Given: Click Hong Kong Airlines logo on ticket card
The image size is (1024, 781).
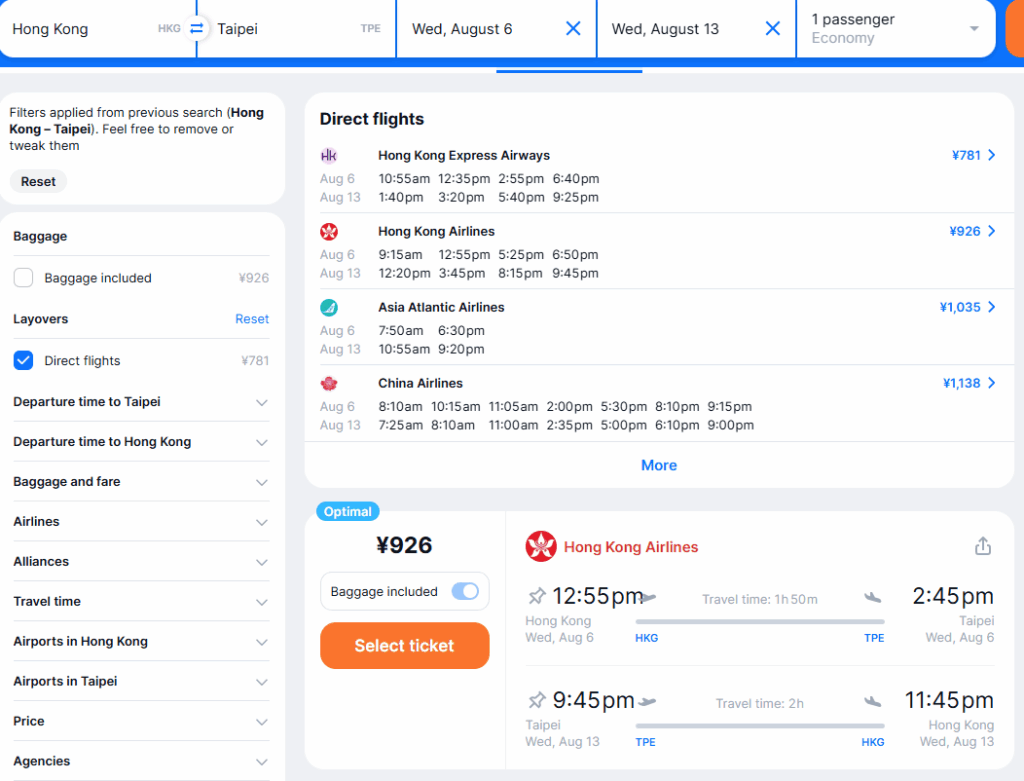Looking at the screenshot, I should (x=541, y=547).
